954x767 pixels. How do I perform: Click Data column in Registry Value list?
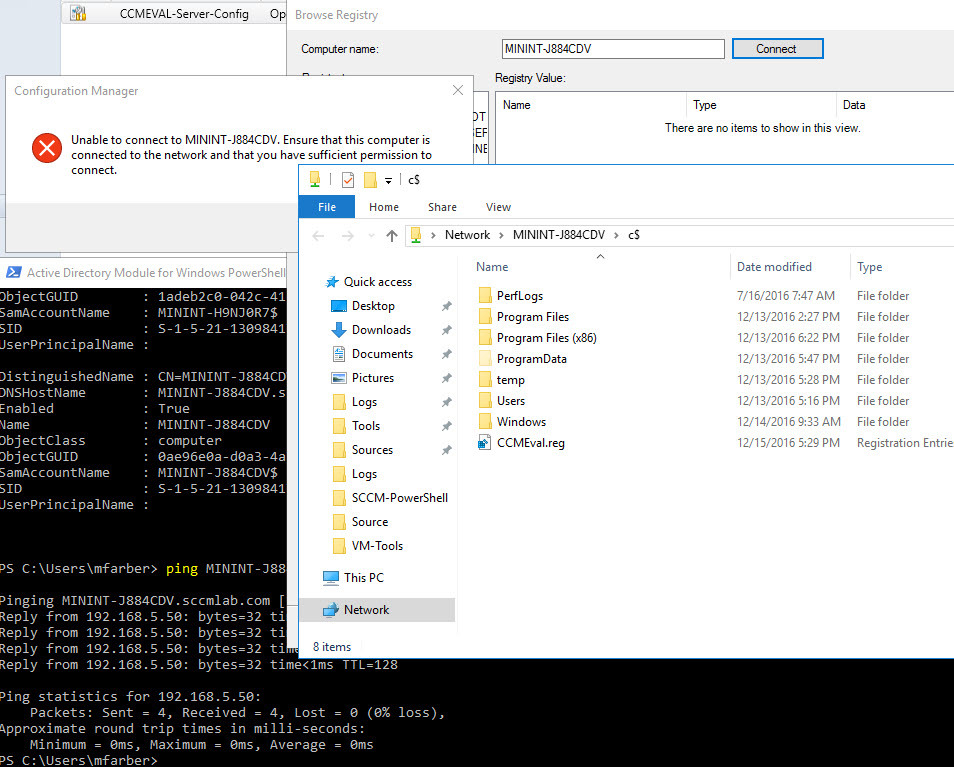854,105
